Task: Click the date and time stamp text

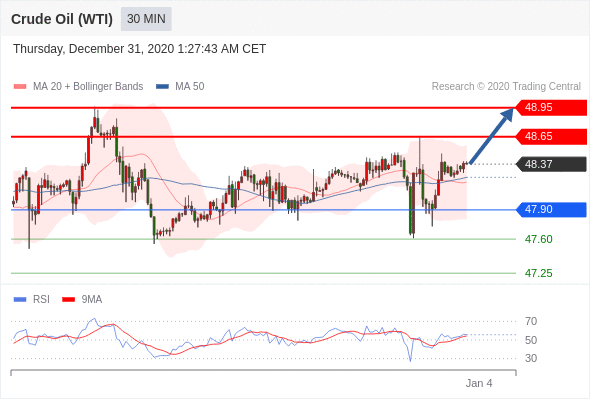Action: (x=140, y=49)
